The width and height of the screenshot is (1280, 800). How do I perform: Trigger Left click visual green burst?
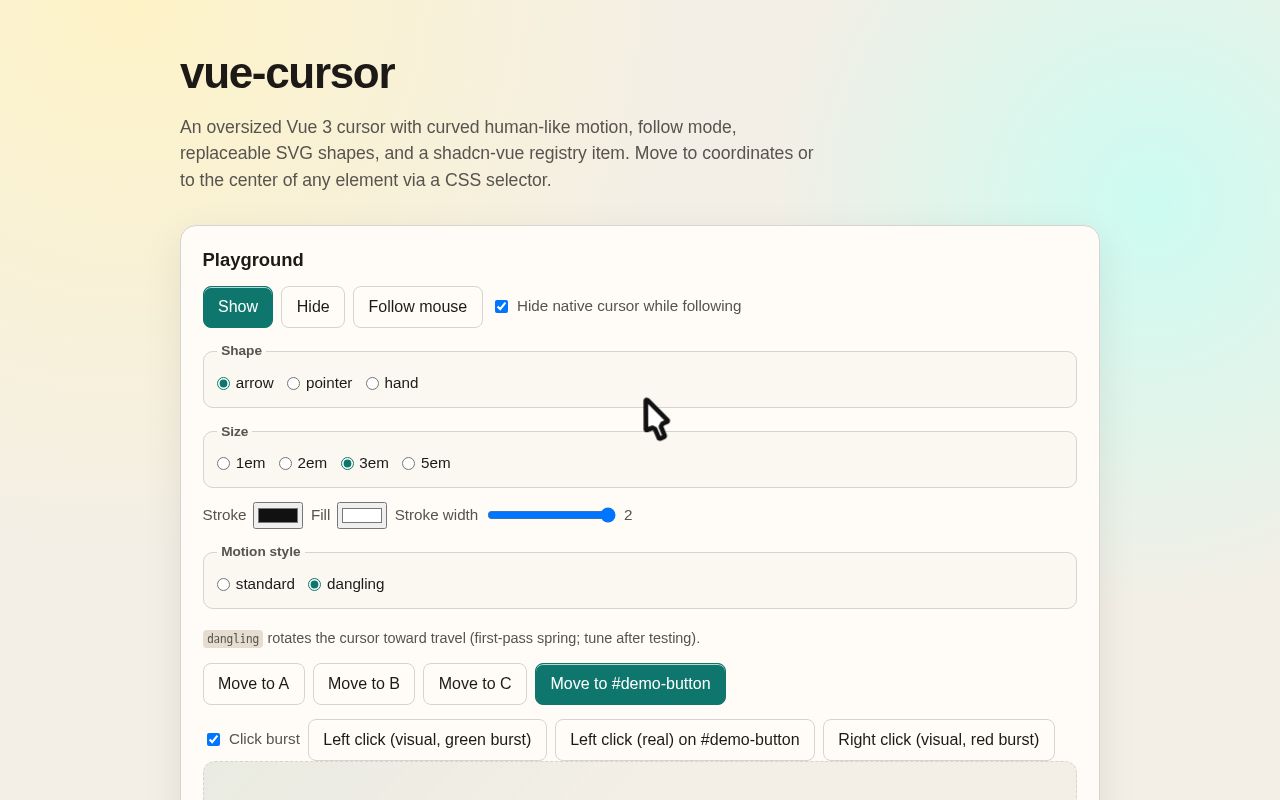click(x=427, y=740)
